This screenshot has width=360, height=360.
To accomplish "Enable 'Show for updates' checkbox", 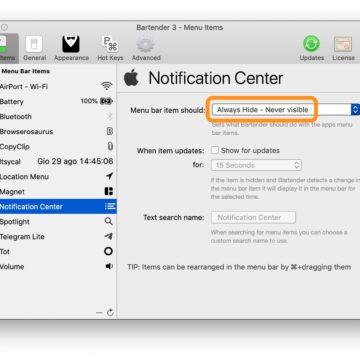I will 215,150.
